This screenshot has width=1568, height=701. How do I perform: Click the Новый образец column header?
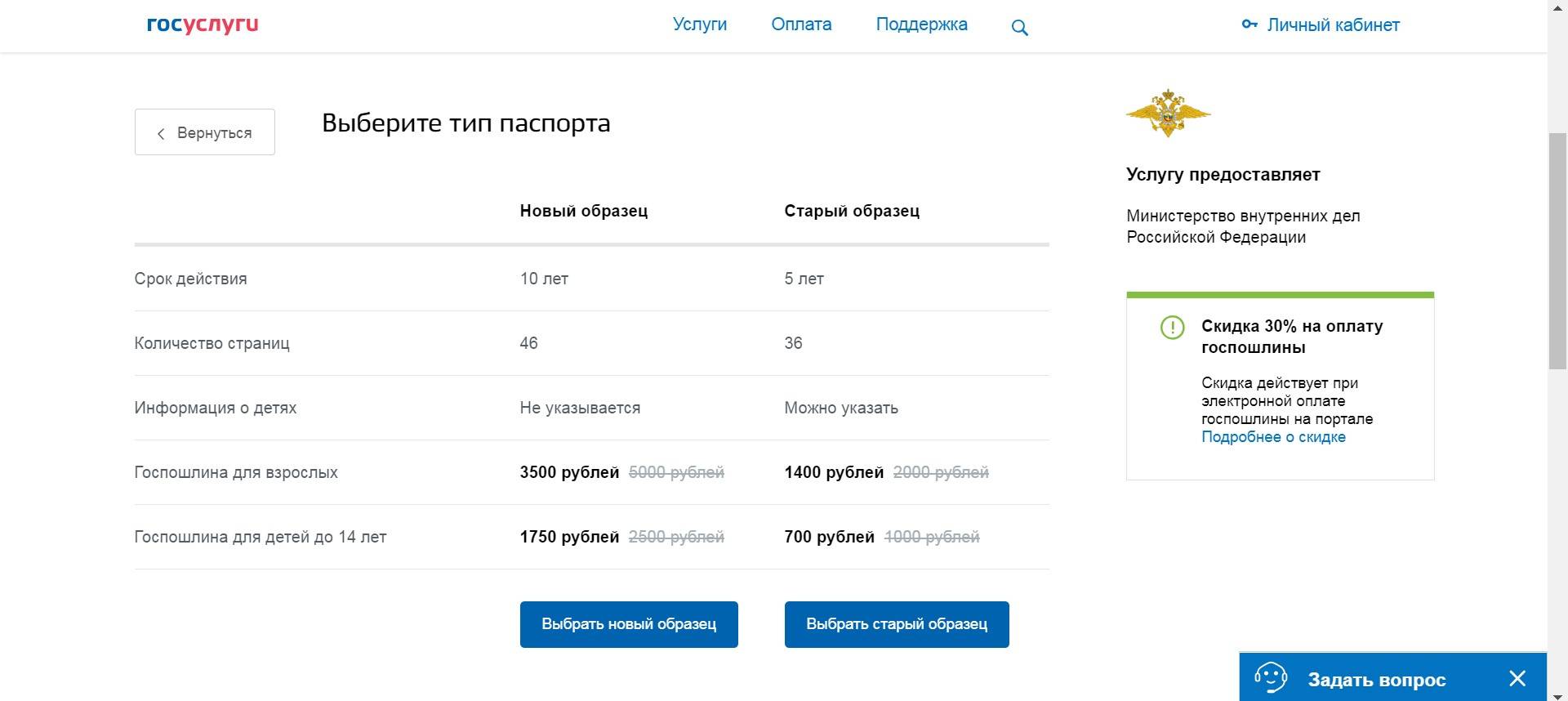click(x=583, y=211)
